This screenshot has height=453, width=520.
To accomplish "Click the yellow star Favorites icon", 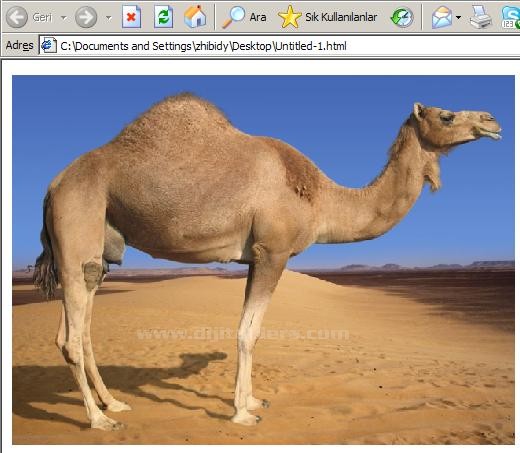I will pyautogui.click(x=289, y=17).
